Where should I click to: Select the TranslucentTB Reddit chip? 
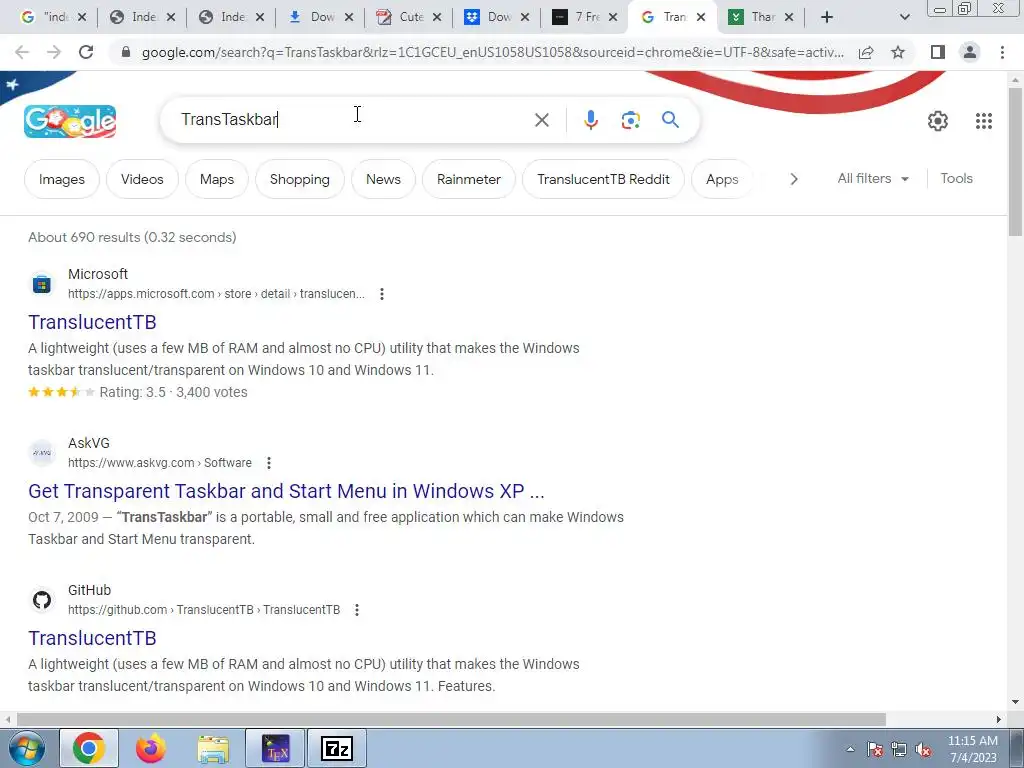(603, 179)
